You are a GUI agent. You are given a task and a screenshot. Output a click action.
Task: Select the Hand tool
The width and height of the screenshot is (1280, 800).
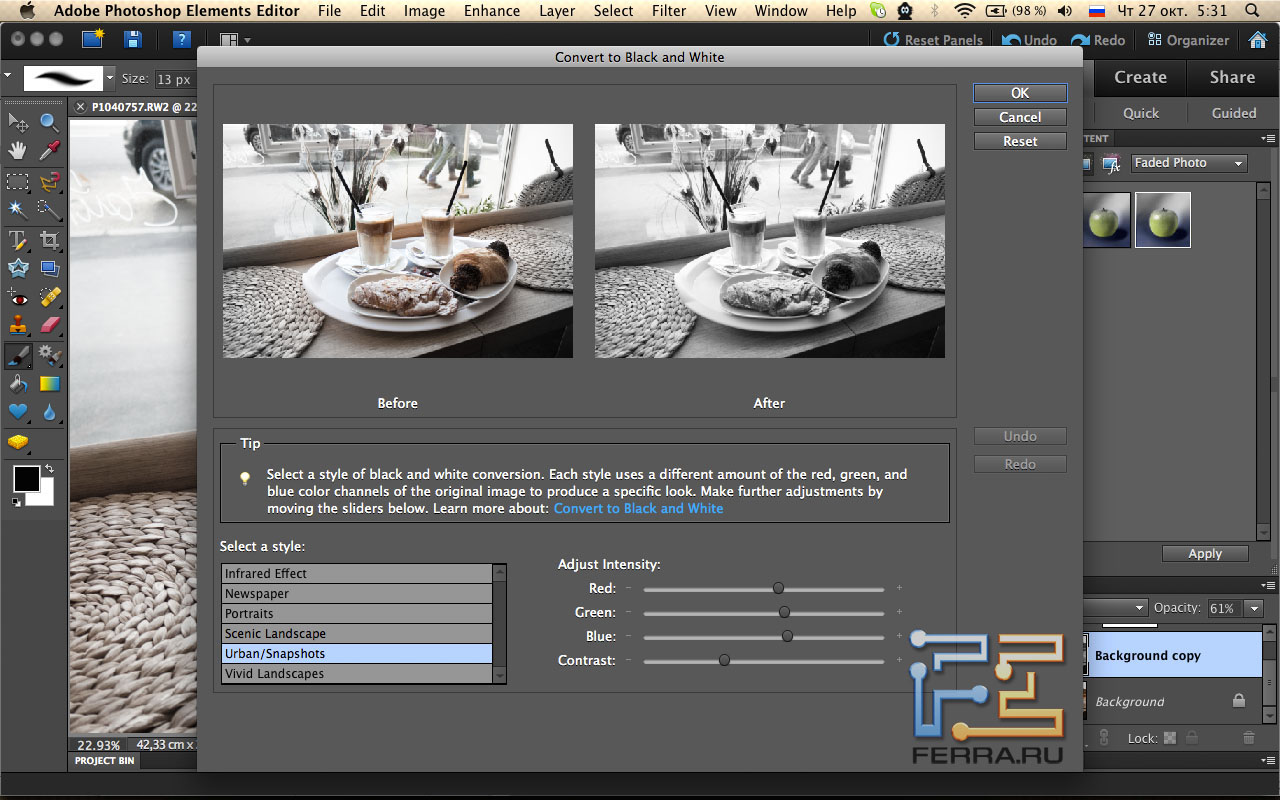[18, 151]
